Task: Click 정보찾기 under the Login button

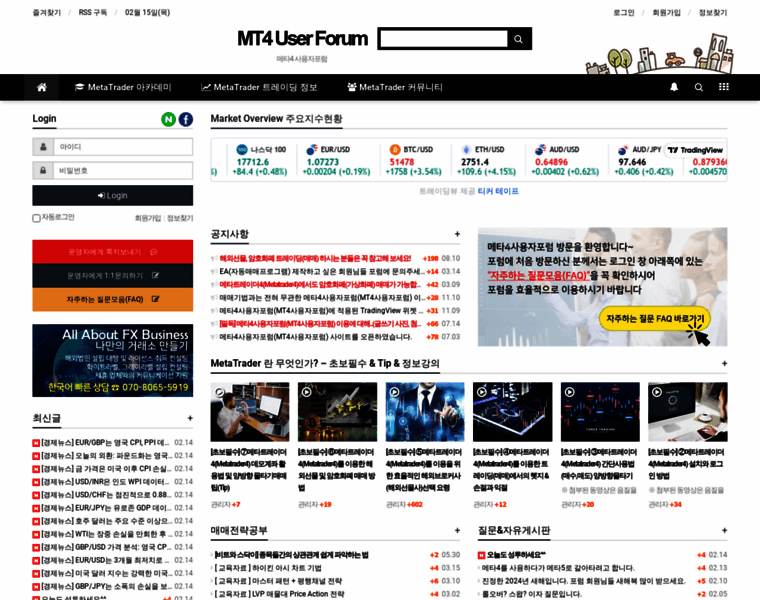Action: 180,219
